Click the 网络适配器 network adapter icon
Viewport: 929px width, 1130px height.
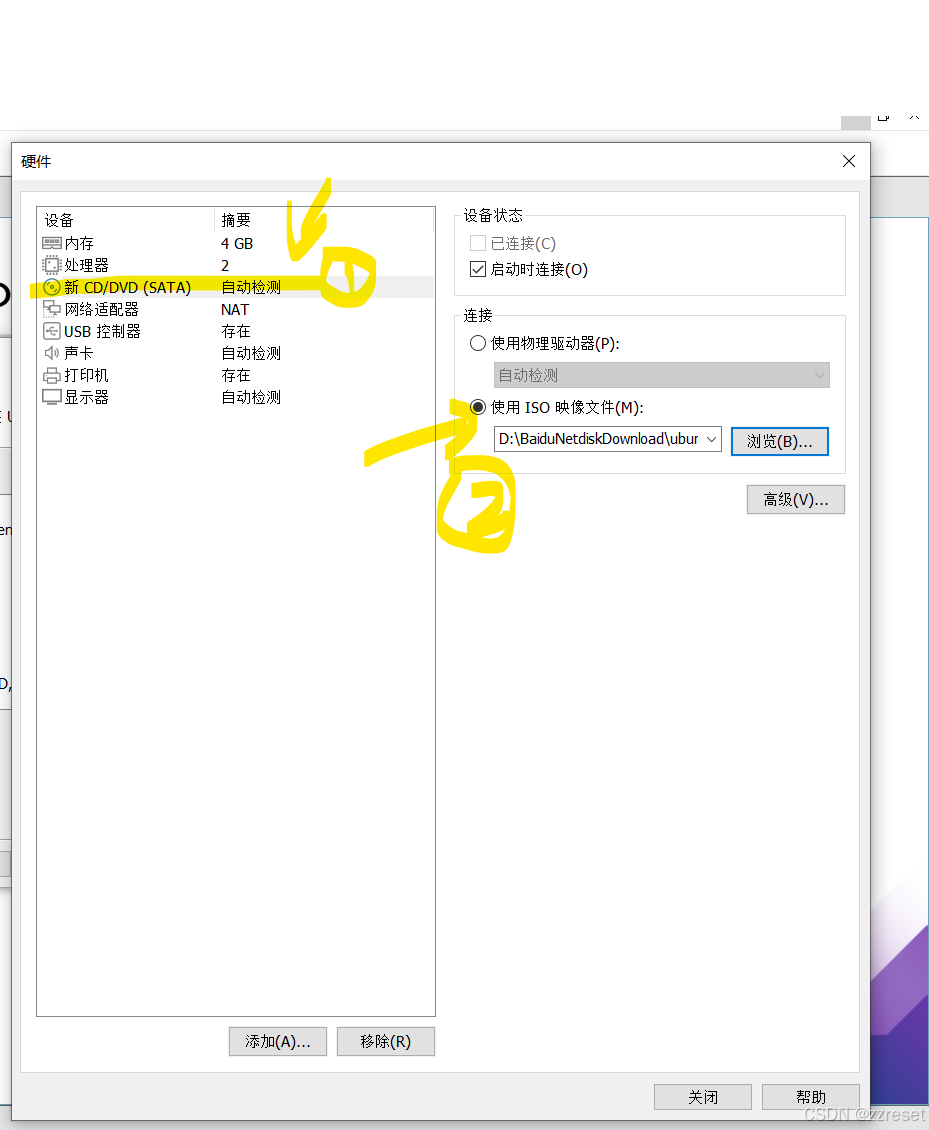point(53,309)
